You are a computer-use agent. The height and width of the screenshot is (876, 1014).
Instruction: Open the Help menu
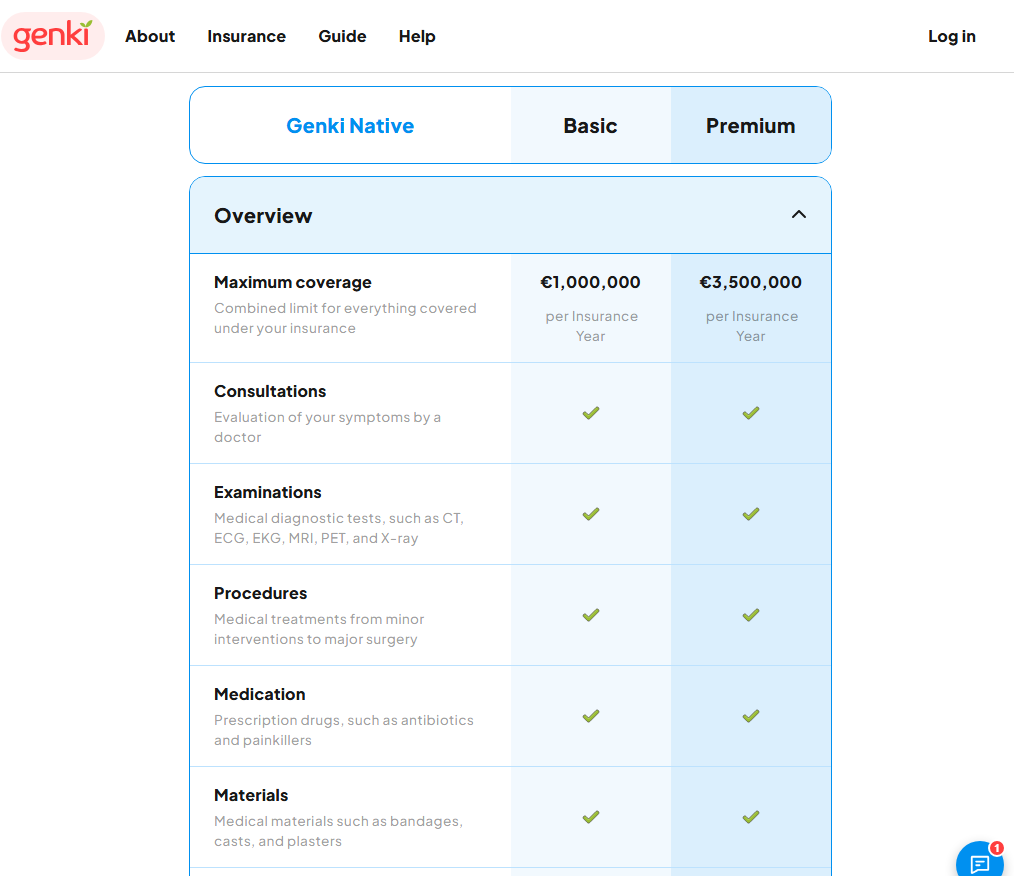point(417,36)
